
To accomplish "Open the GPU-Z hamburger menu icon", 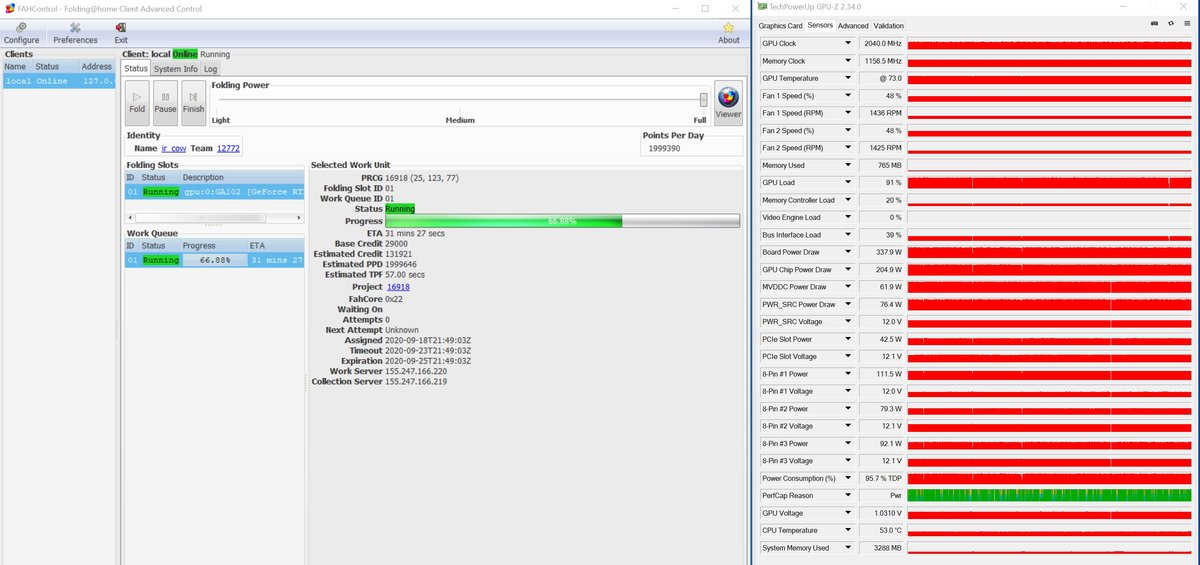I will [x=1185, y=25].
